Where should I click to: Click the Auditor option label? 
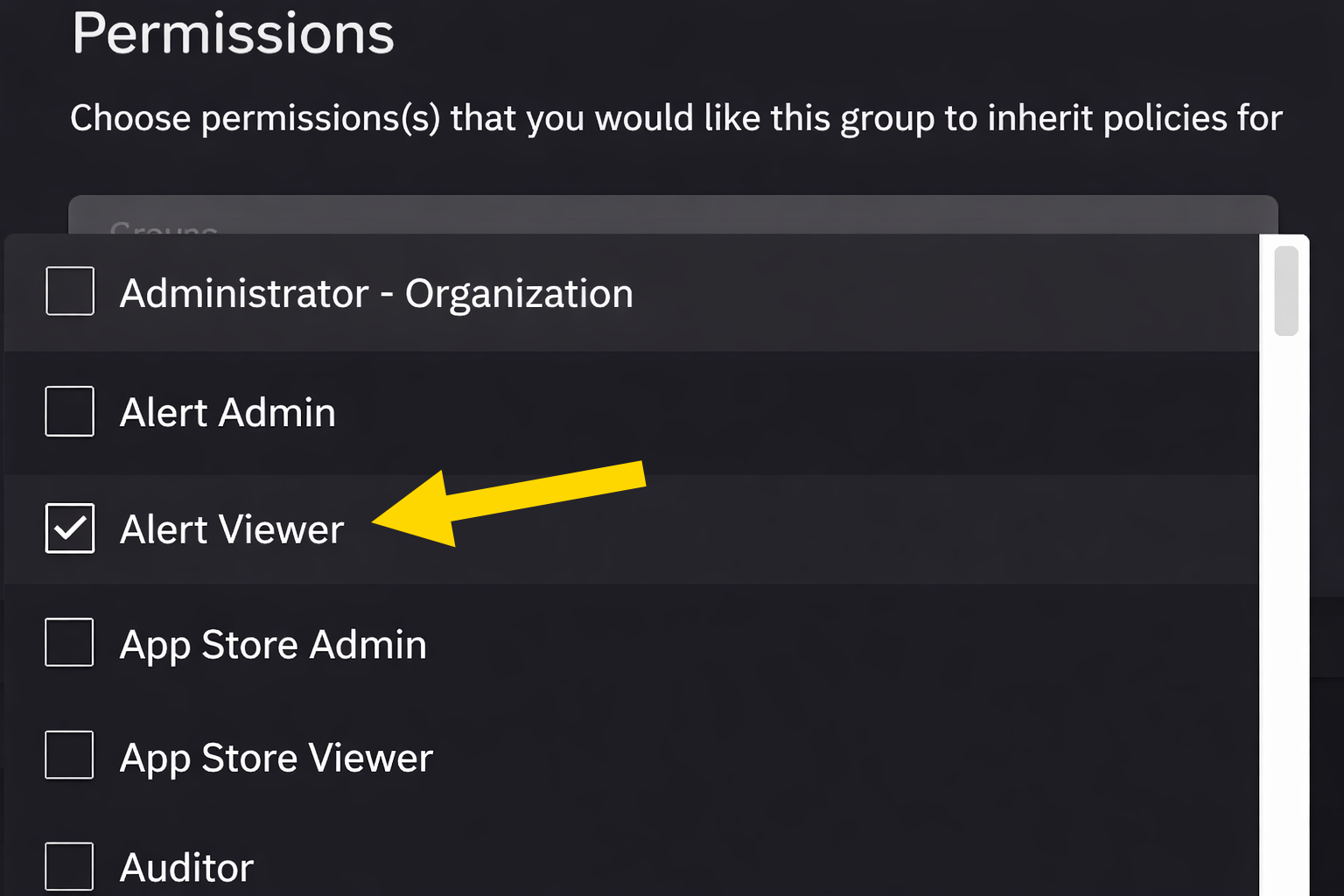pyautogui.click(x=186, y=868)
